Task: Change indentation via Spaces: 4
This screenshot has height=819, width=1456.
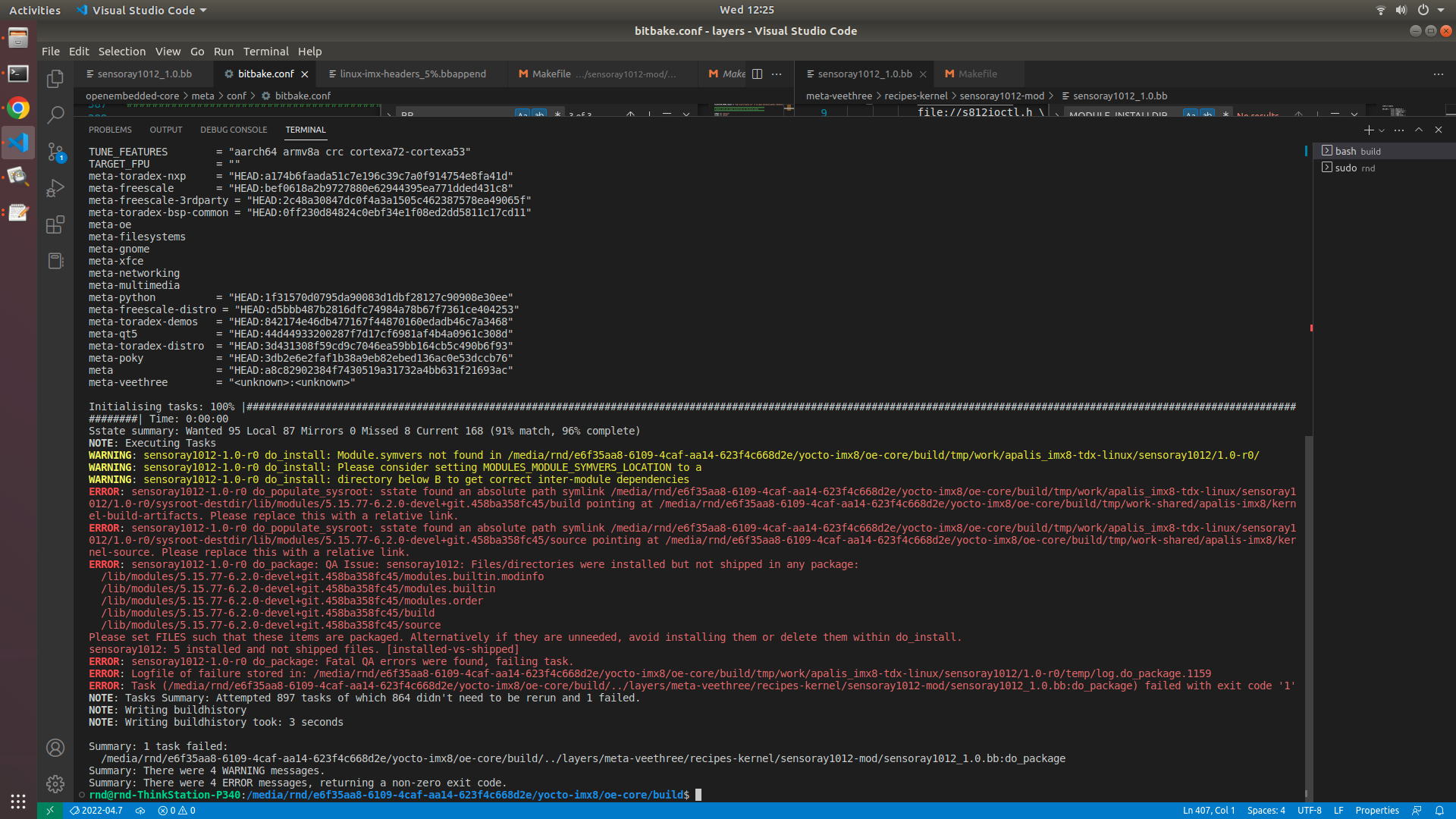Action: (x=1266, y=811)
